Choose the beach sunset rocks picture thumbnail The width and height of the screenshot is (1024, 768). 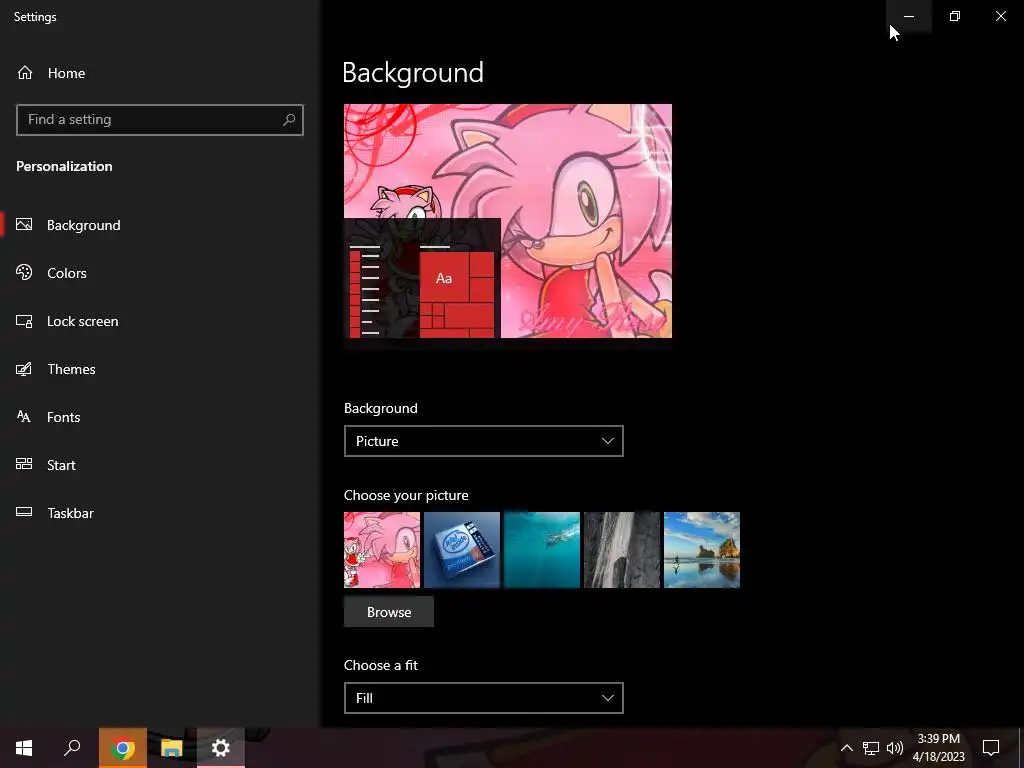[x=701, y=550]
